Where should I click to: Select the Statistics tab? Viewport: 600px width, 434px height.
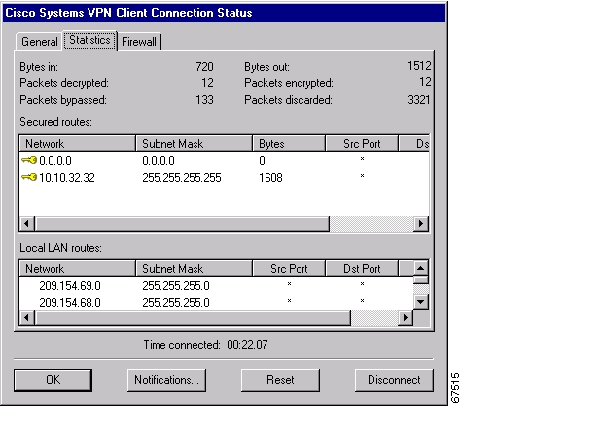point(90,41)
